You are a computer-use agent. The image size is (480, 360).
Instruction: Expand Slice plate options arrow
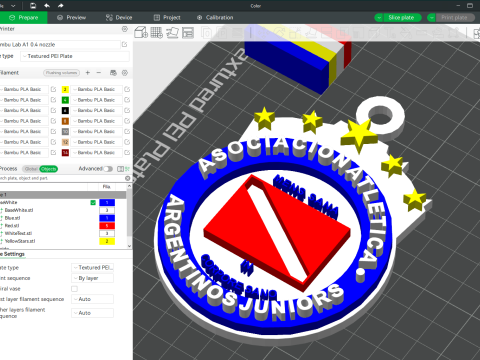click(379, 18)
